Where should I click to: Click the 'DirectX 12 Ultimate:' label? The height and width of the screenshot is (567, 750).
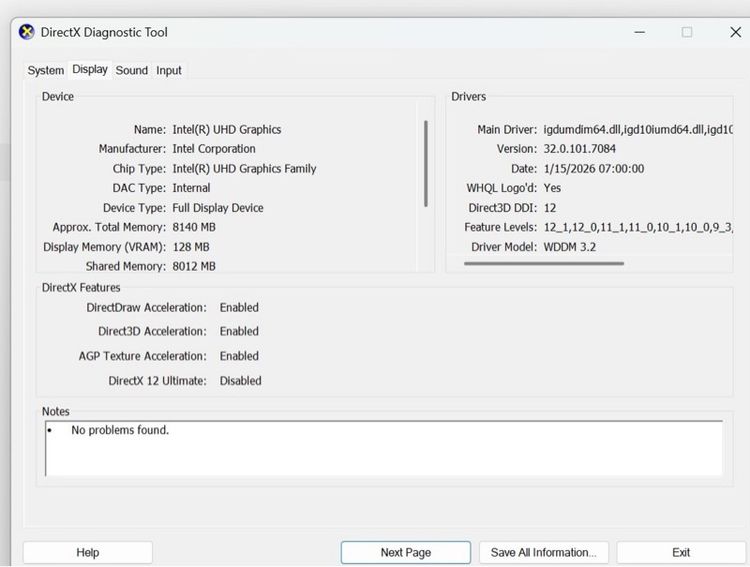(x=157, y=381)
